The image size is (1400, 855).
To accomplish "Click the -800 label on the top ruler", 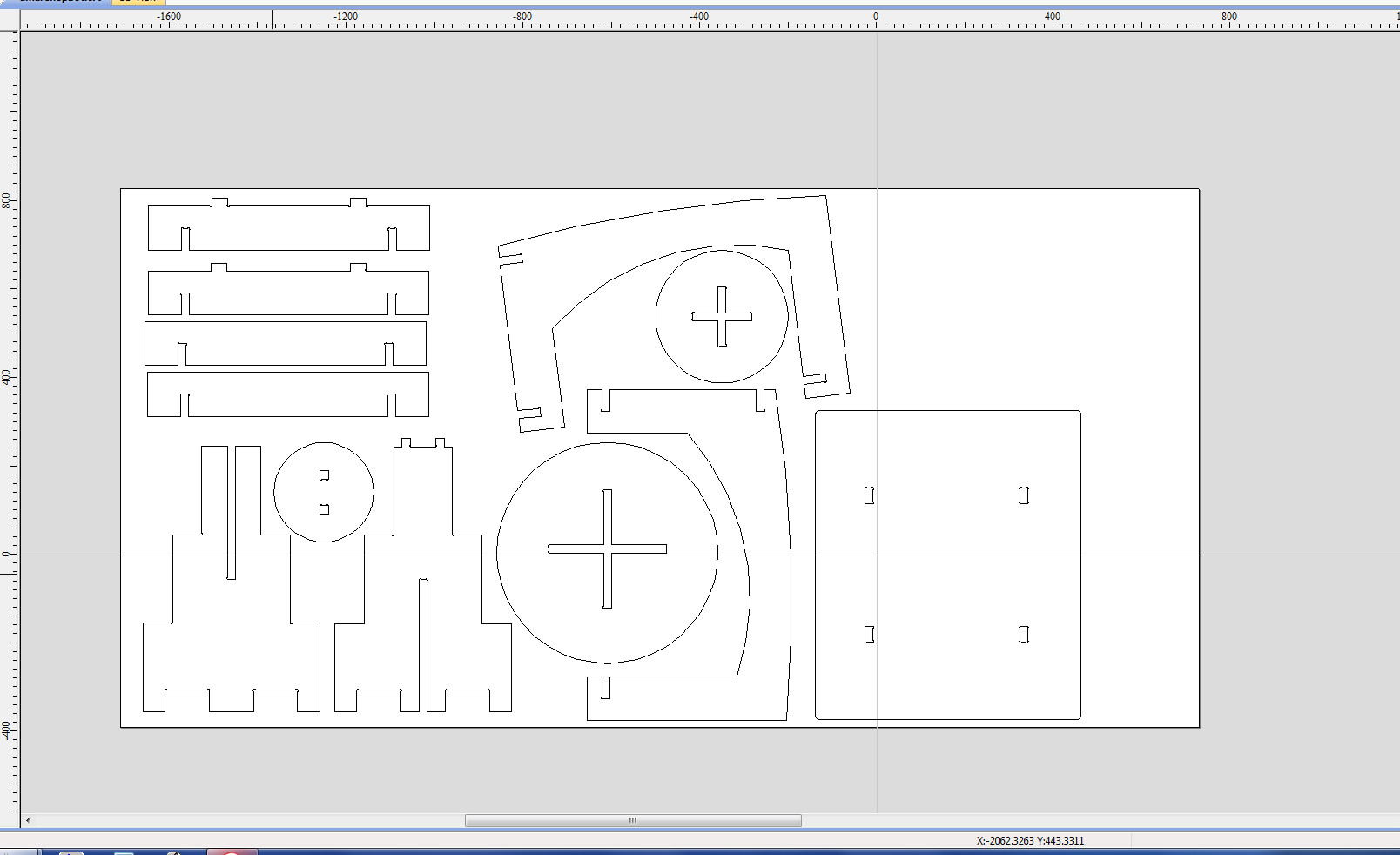I will 522,17.
